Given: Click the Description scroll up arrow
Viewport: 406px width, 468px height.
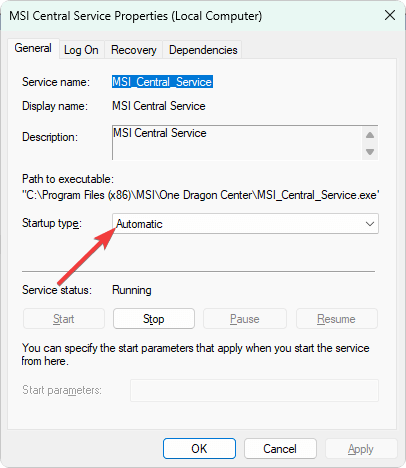Looking at the screenshot, I should [370, 135].
